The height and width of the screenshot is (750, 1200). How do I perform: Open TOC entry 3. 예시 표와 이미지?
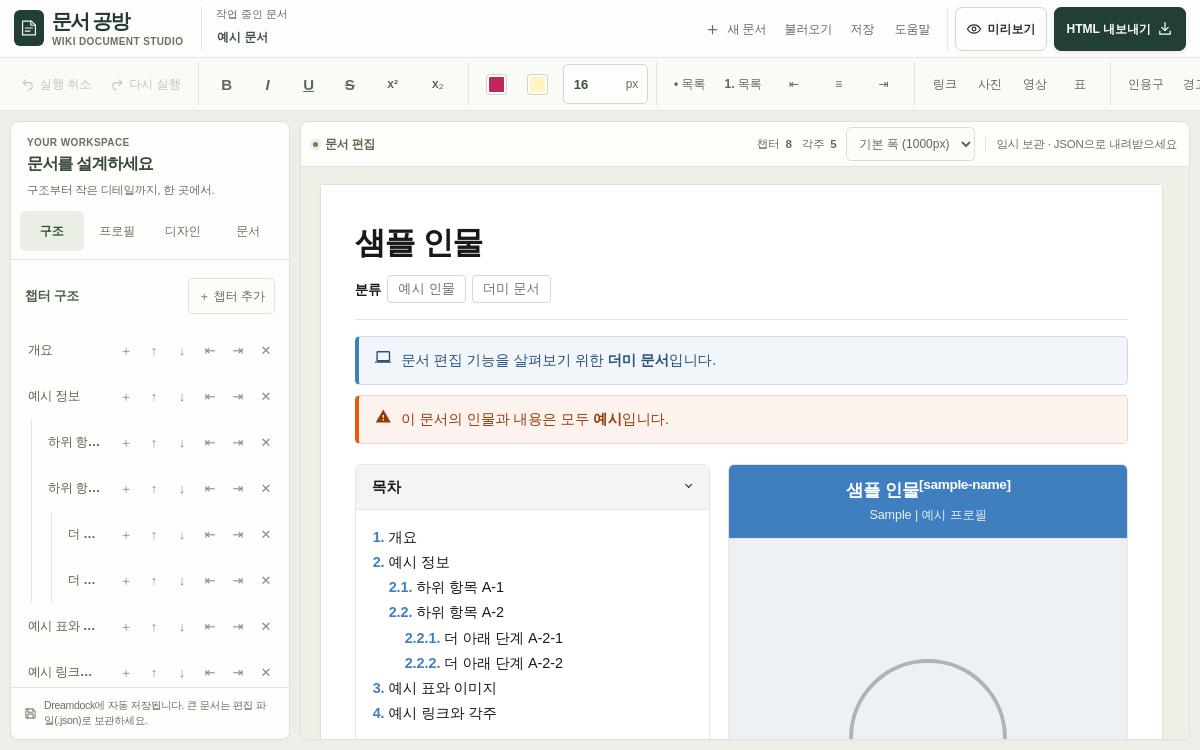pyautogui.click(x=435, y=688)
